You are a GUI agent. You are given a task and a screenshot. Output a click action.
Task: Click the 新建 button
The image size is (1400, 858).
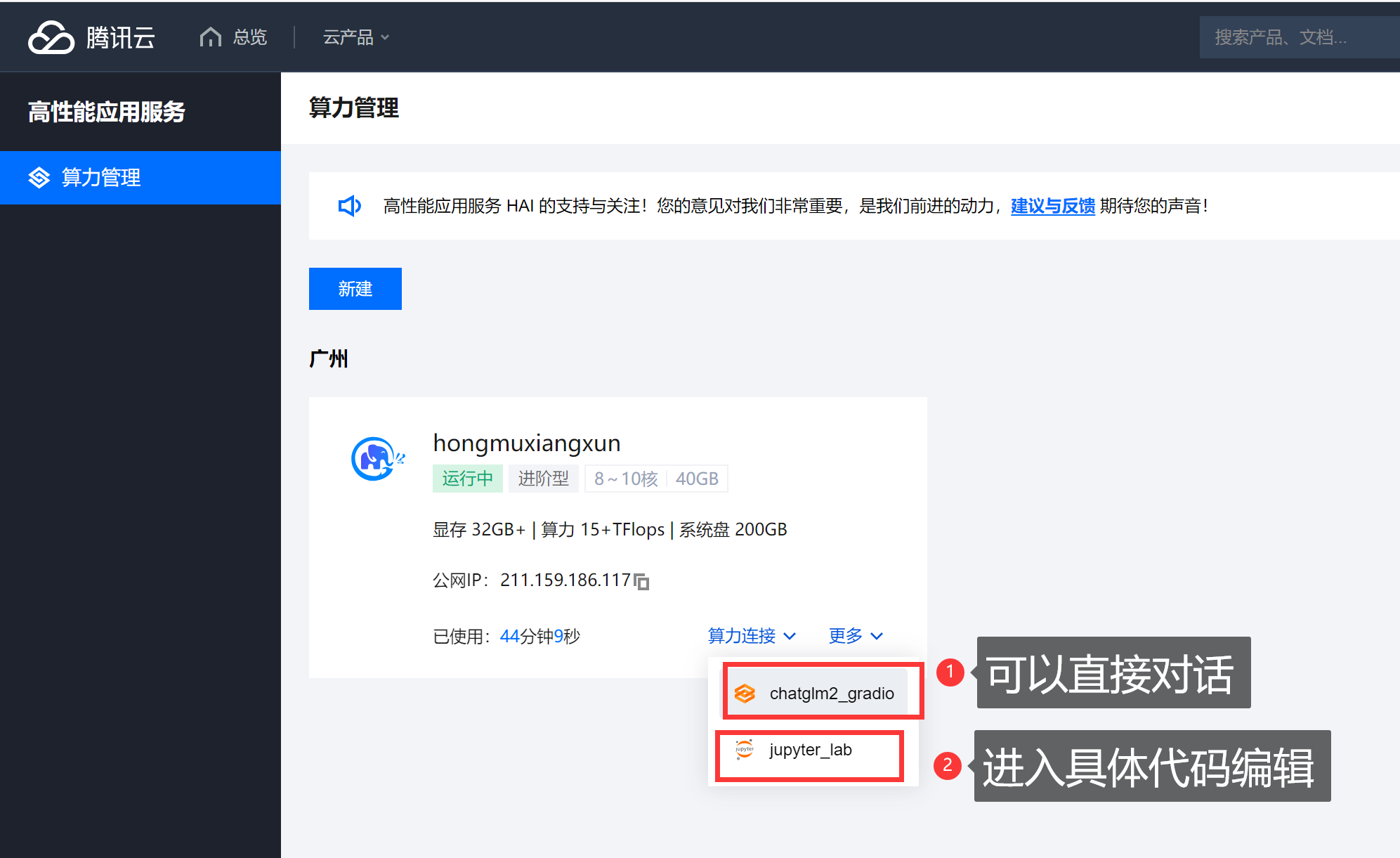(x=355, y=289)
